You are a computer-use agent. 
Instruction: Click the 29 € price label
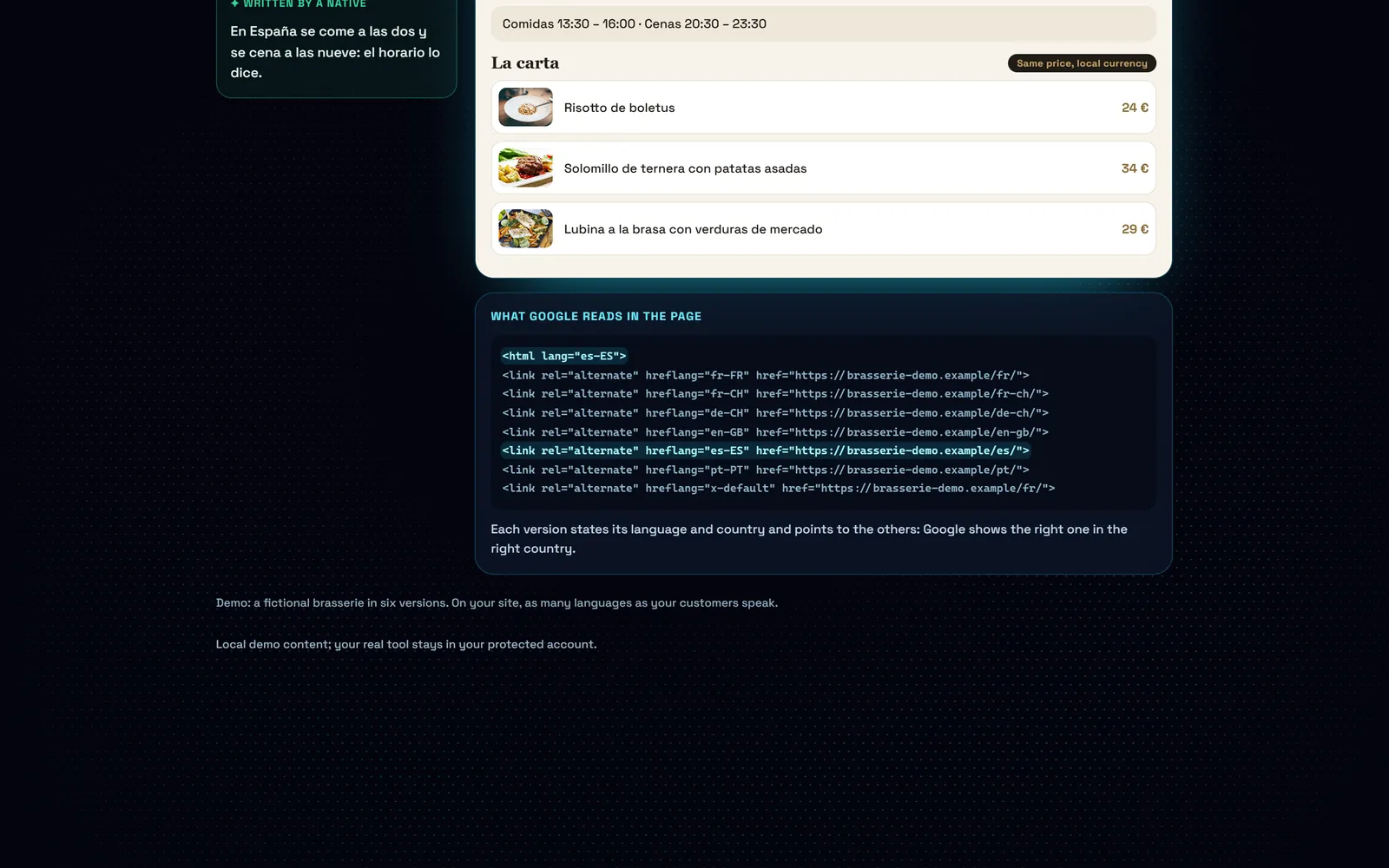(1135, 229)
